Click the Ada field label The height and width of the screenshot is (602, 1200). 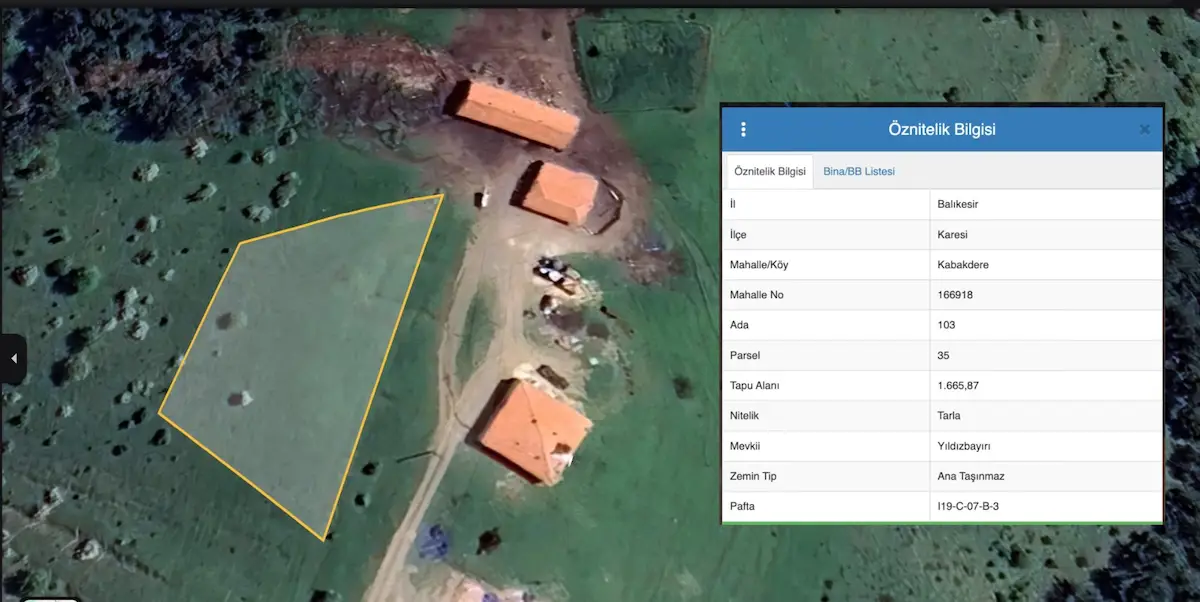pos(740,325)
